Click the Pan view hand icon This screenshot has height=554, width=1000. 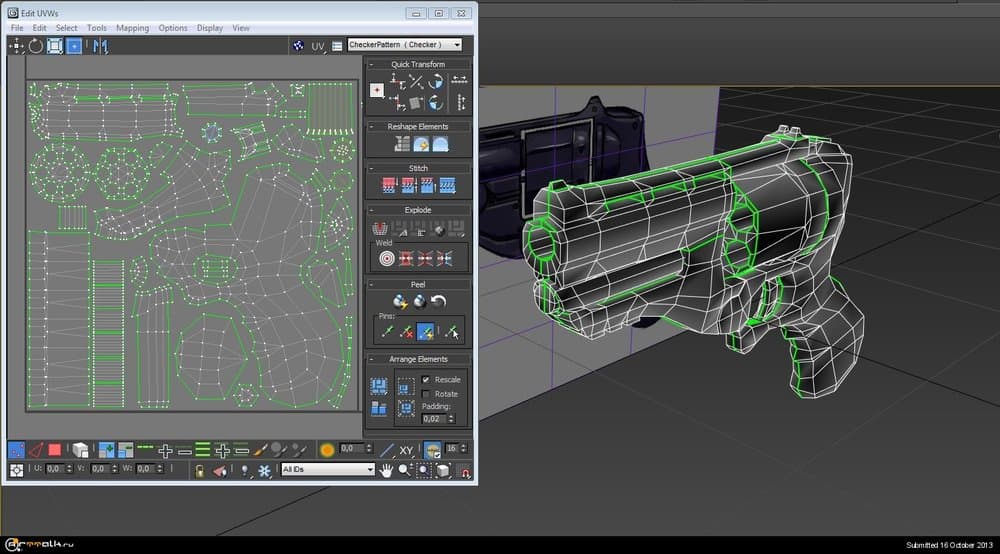[x=386, y=469]
